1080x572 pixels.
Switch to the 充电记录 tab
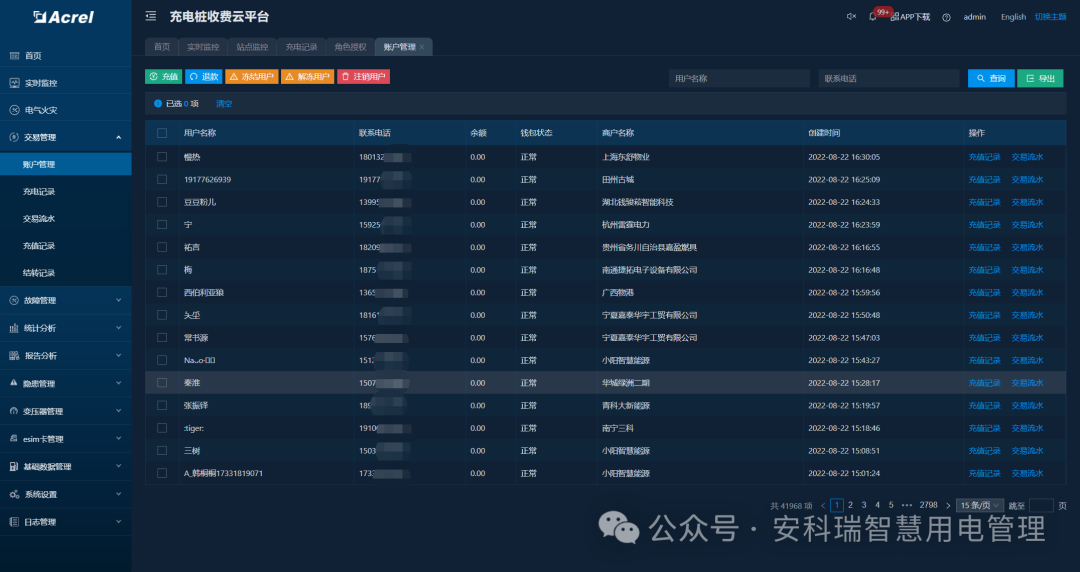(x=301, y=47)
